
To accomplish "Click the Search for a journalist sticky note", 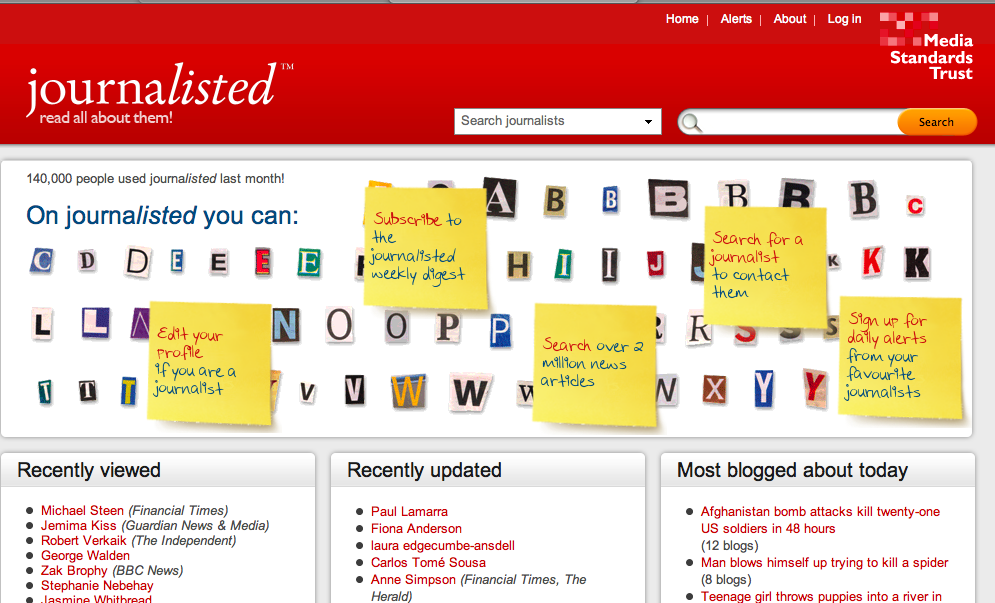I will [x=765, y=267].
